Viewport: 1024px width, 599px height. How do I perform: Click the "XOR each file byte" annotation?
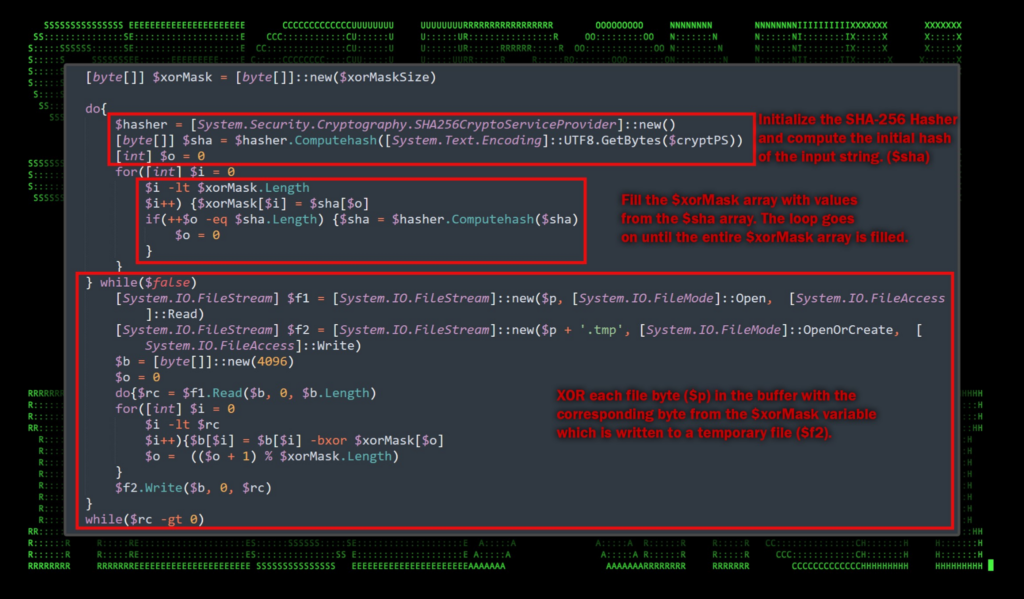click(705, 395)
